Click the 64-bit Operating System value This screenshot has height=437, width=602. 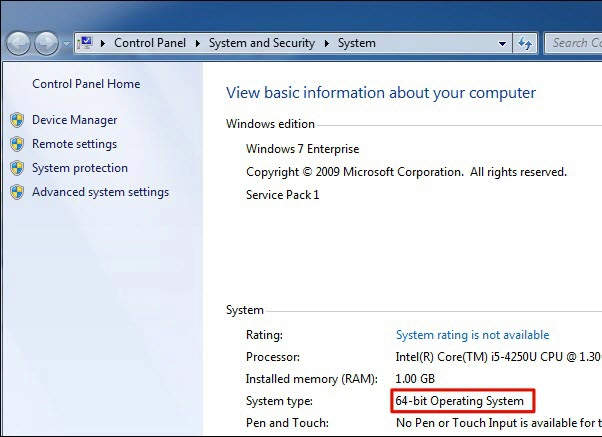[460, 401]
